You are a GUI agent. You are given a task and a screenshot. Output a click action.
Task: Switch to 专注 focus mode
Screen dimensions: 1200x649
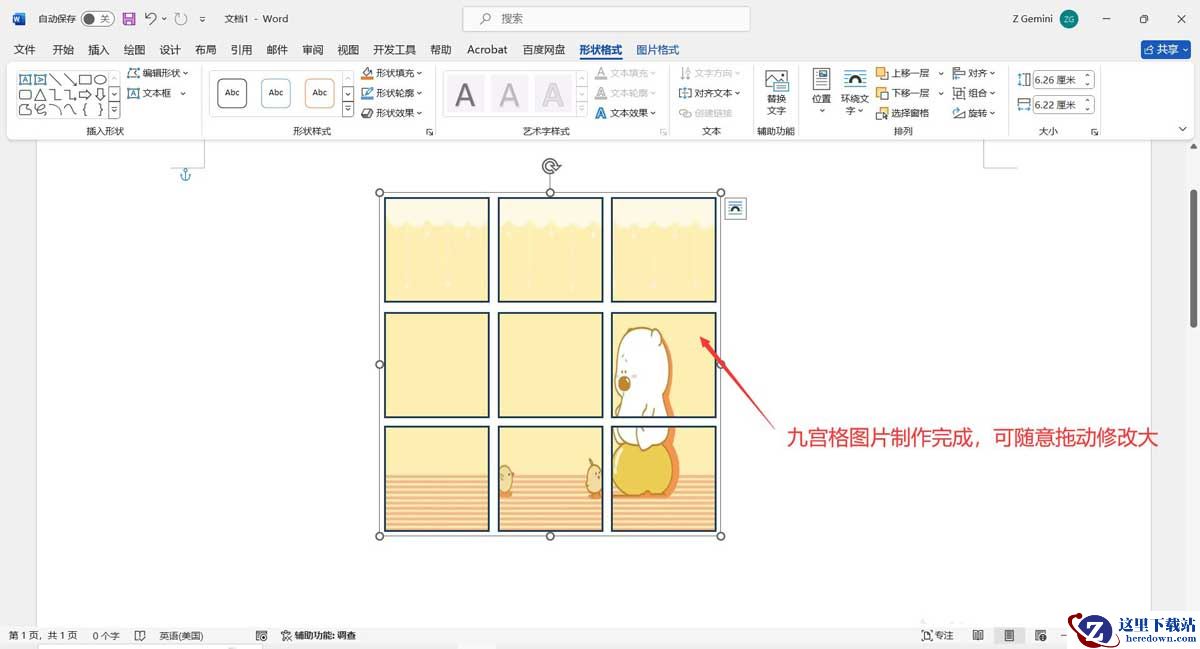[x=937, y=635]
